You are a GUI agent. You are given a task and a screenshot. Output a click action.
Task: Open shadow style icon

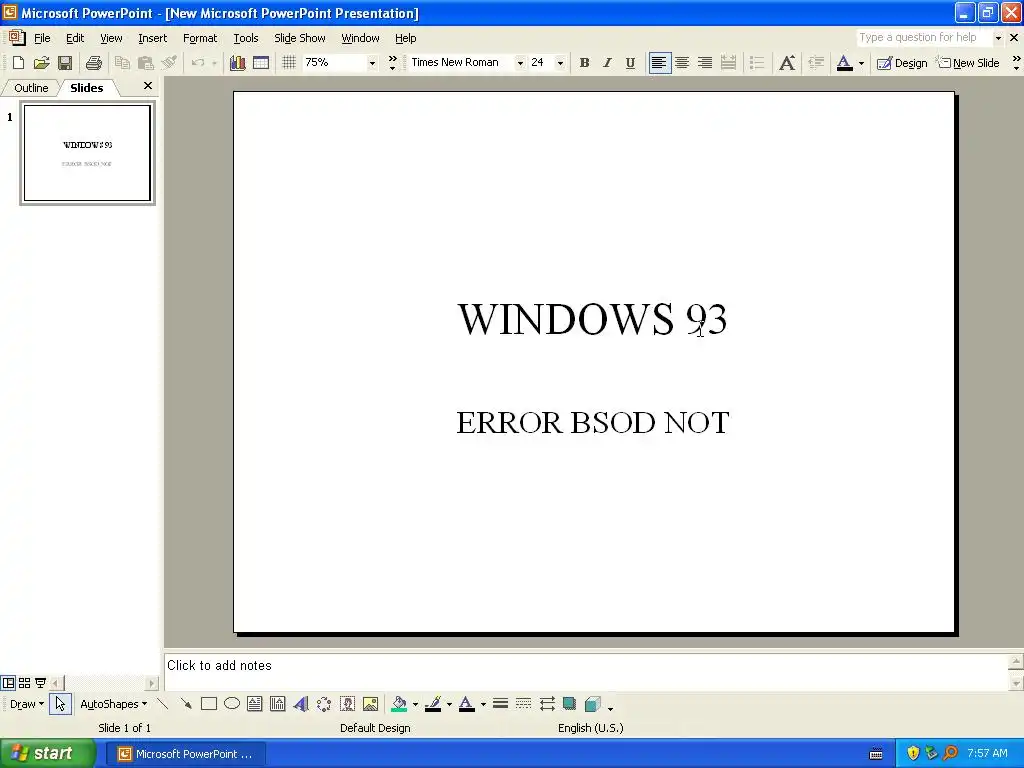click(x=569, y=704)
